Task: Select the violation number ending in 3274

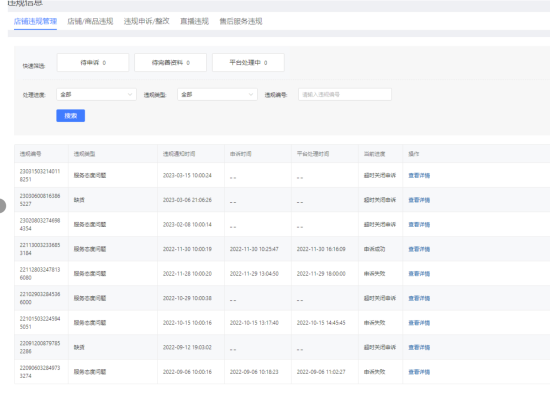Action: [40, 372]
